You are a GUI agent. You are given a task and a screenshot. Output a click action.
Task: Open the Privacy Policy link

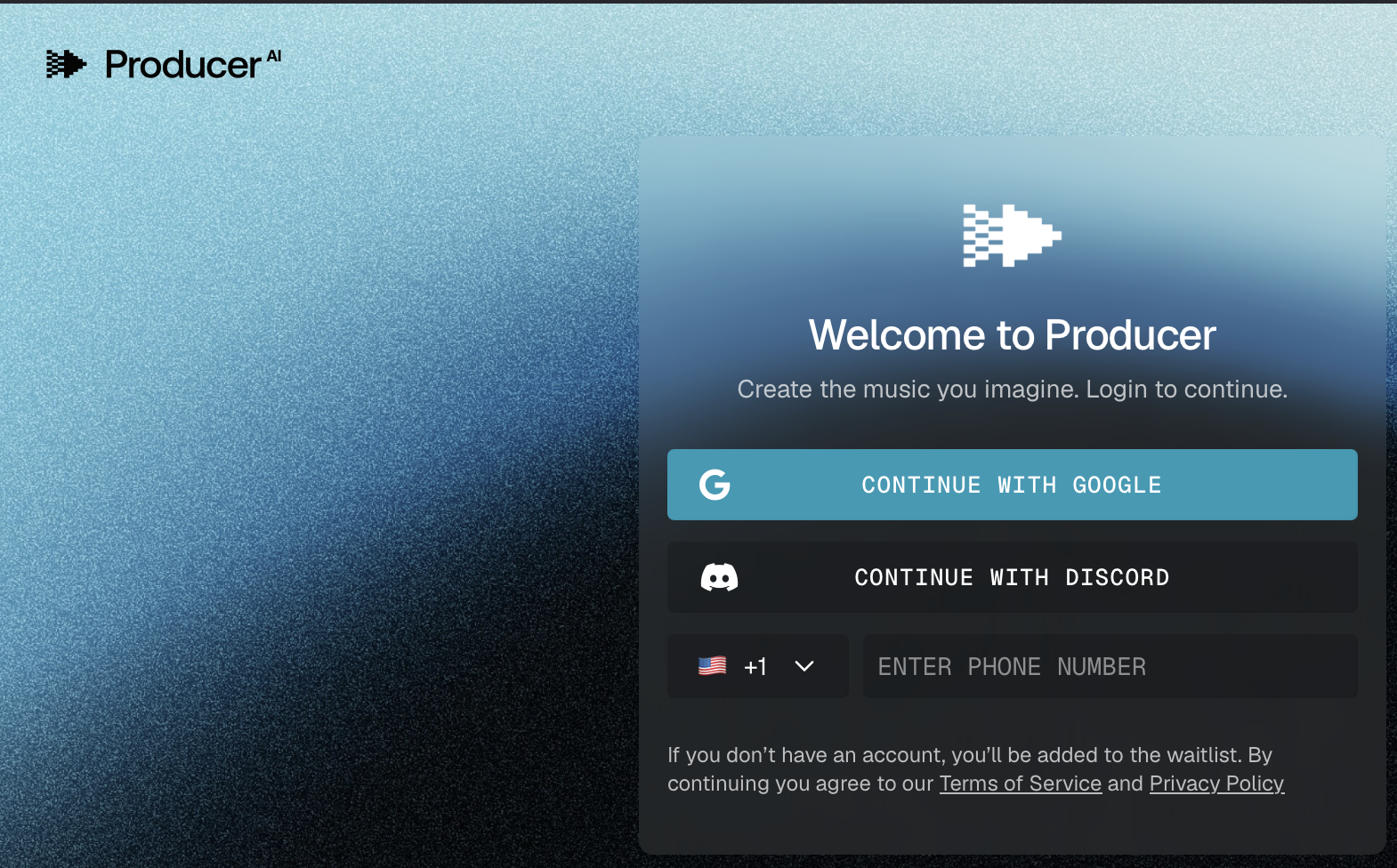pos(1216,784)
